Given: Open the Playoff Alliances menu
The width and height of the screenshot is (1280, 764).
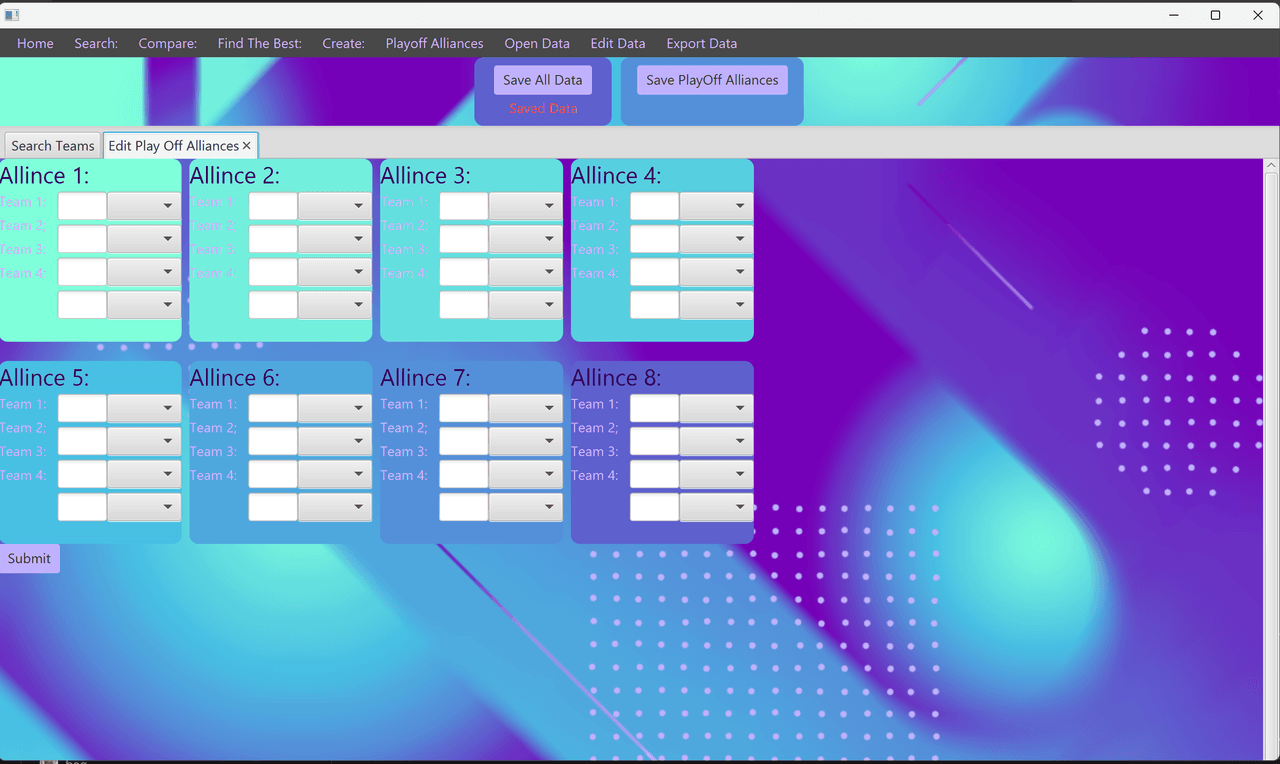Looking at the screenshot, I should click(x=434, y=44).
